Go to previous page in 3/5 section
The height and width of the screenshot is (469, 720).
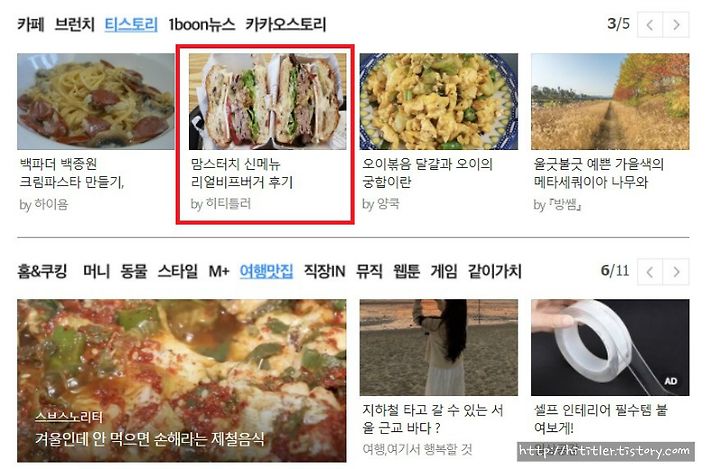649,24
